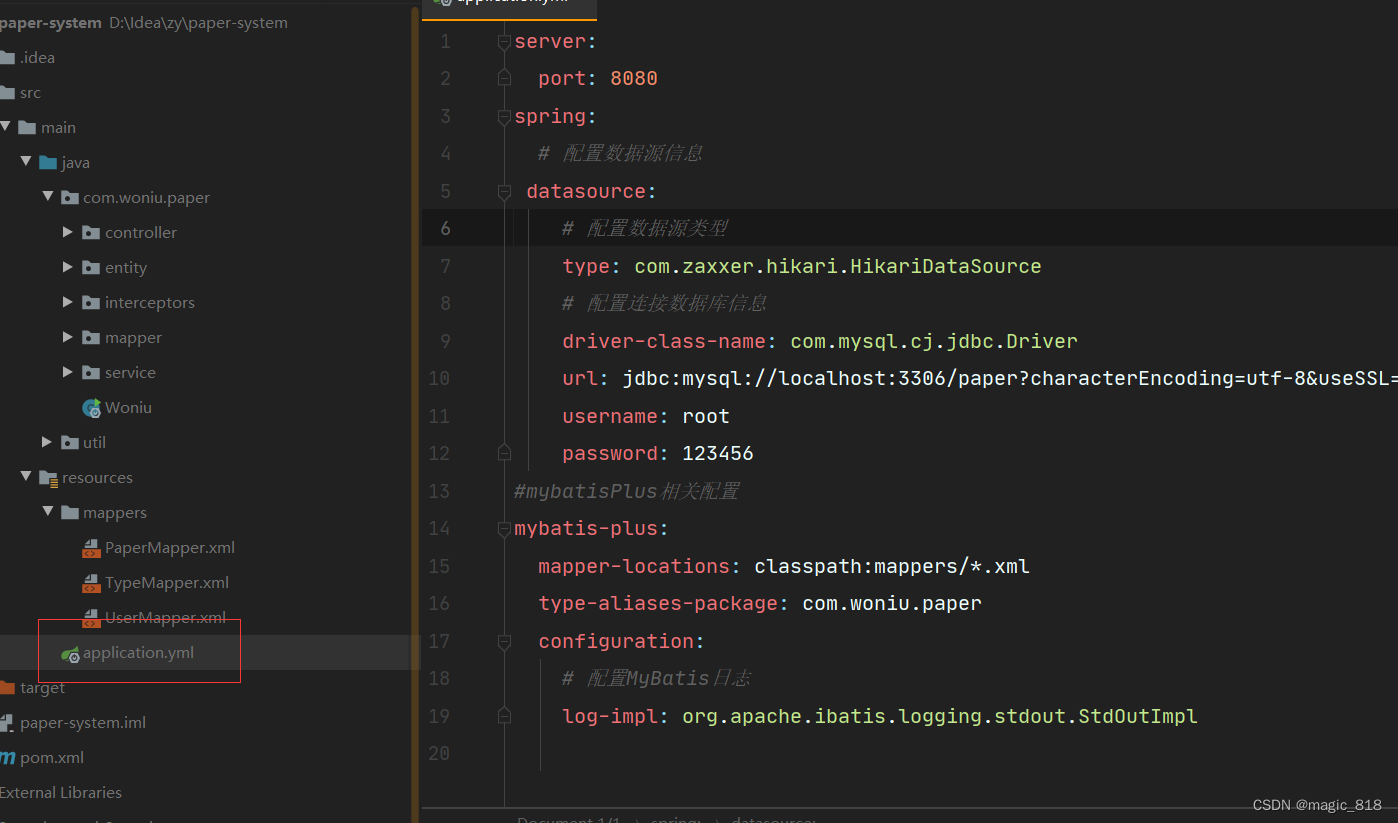Collapse the resources folder arrow
The width and height of the screenshot is (1398, 823).
point(26,477)
